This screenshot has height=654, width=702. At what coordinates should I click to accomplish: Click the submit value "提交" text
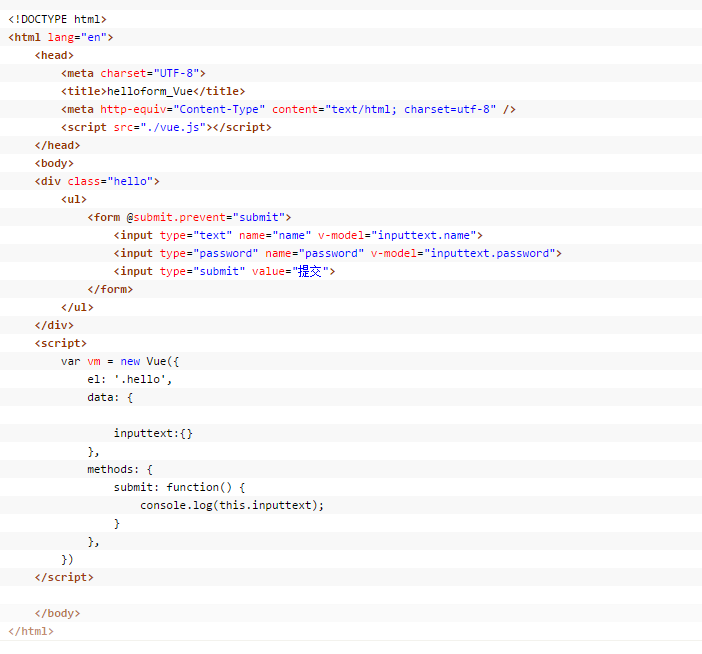click(310, 271)
